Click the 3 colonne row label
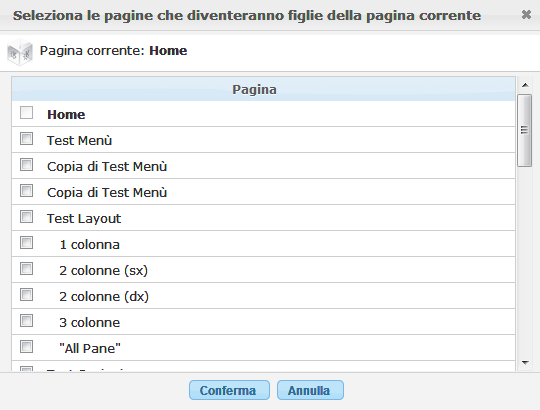The image size is (540, 410). [x=90, y=323]
